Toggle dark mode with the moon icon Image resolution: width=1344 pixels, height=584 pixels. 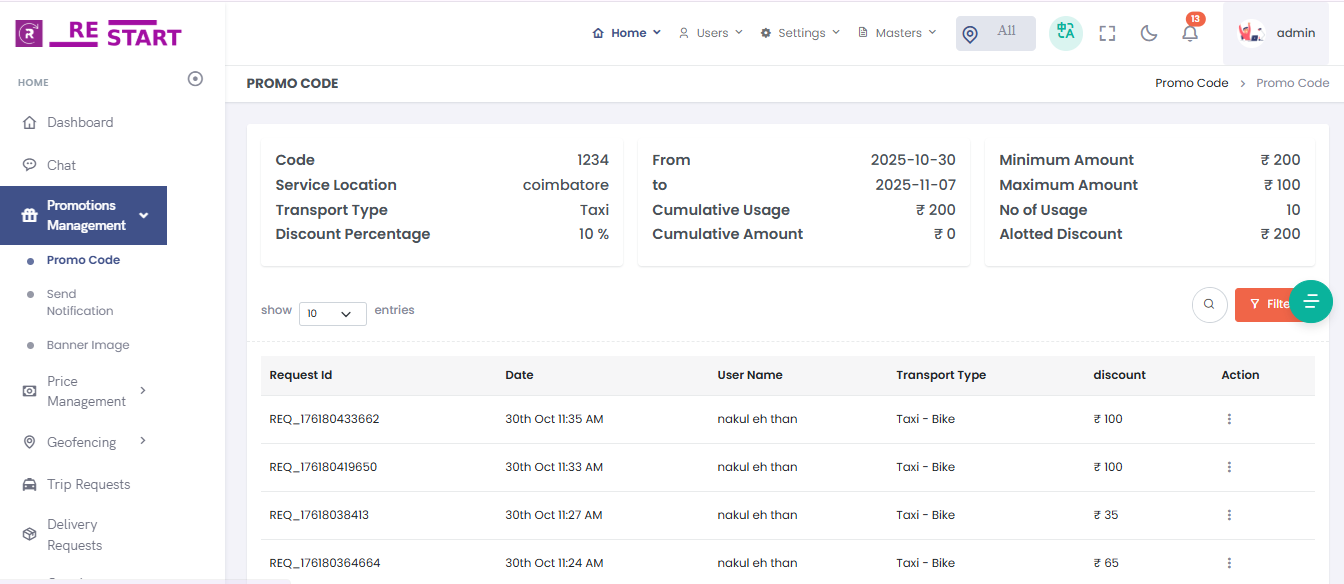(x=1149, y=33)
